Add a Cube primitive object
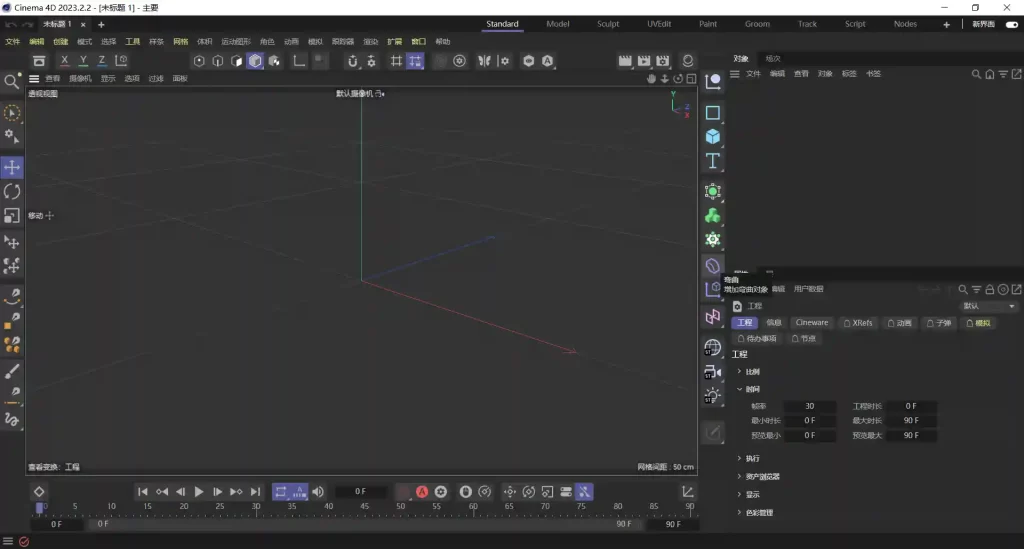The height and width of the screenshot is (549, 1024). pyautogui.click(x=713, y=136)
